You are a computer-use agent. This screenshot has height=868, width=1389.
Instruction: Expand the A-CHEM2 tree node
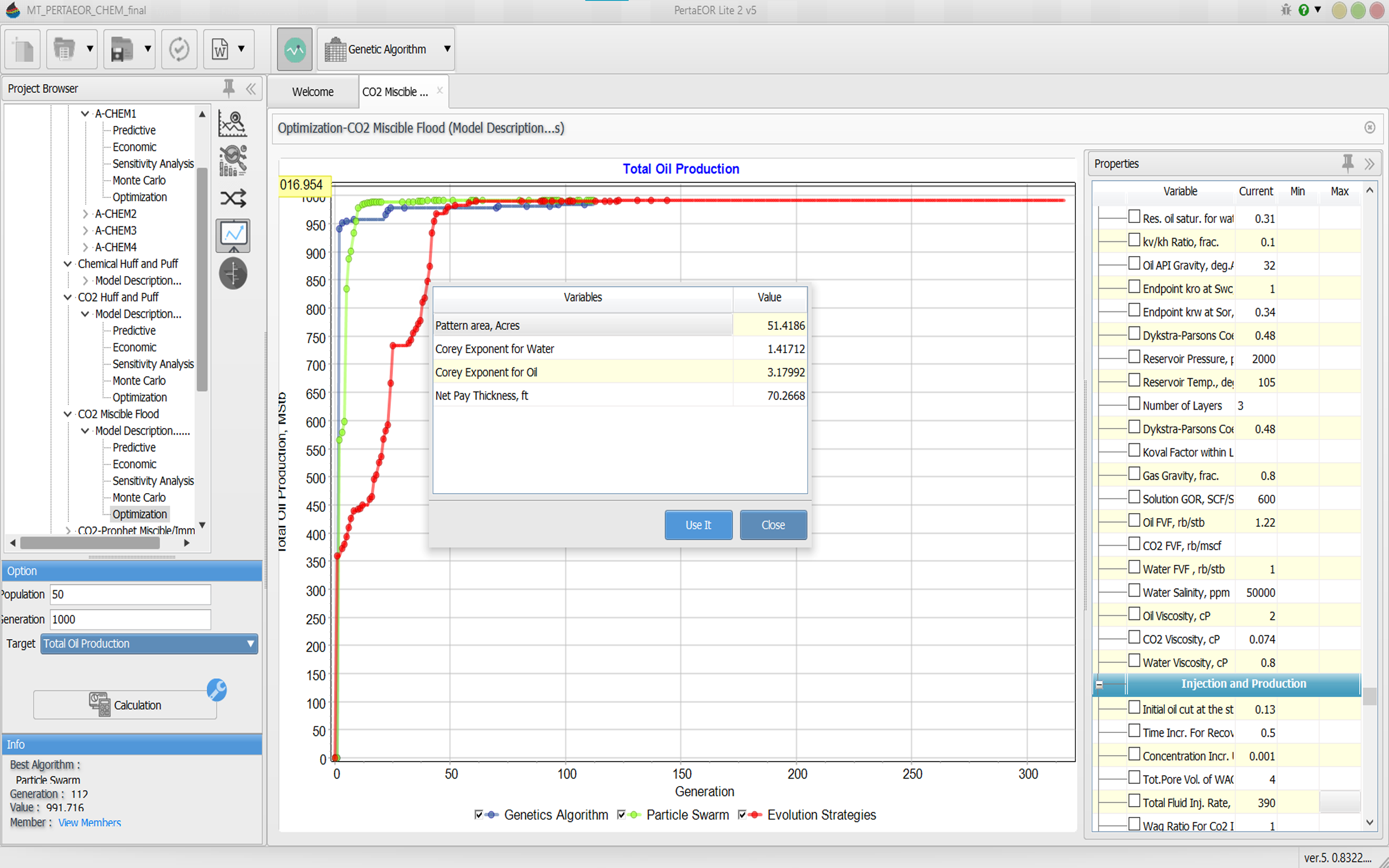(86, 214)
